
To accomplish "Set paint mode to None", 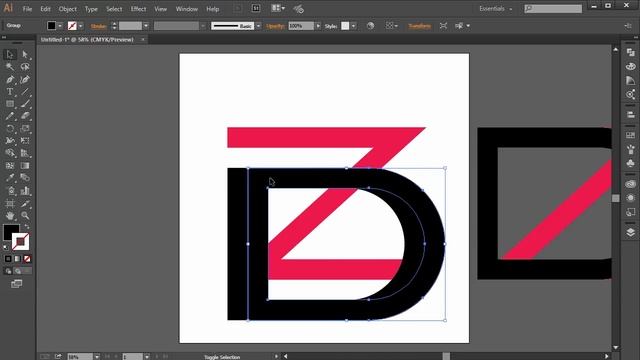I will pyautogui.click(x=27, y=259).
